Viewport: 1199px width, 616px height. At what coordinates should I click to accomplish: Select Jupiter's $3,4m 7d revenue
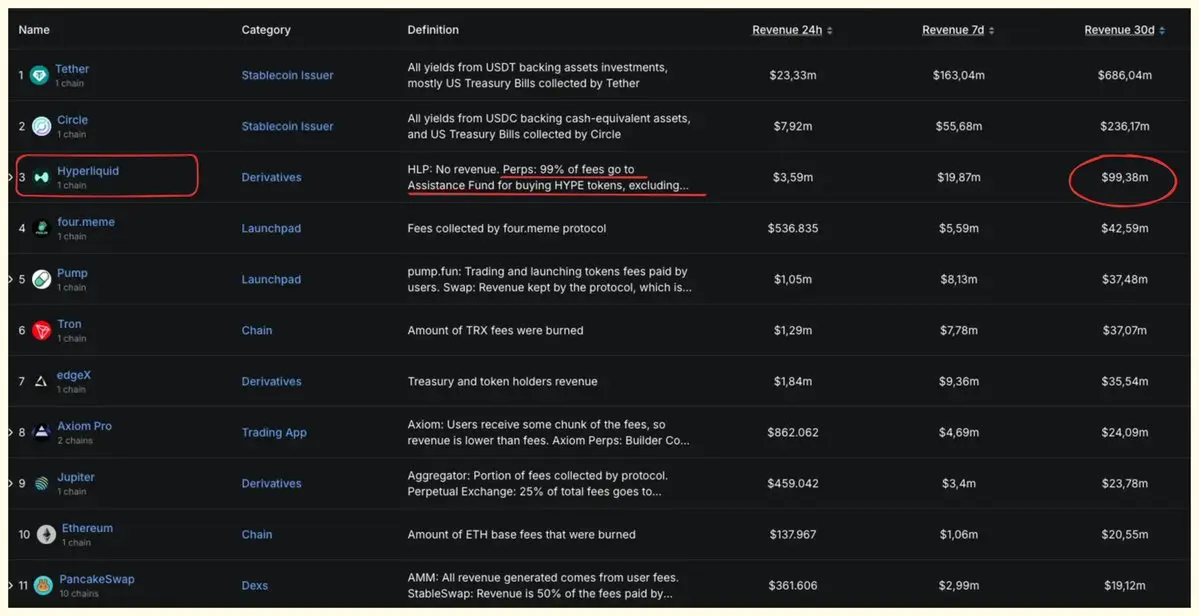(x=958, y=483)
